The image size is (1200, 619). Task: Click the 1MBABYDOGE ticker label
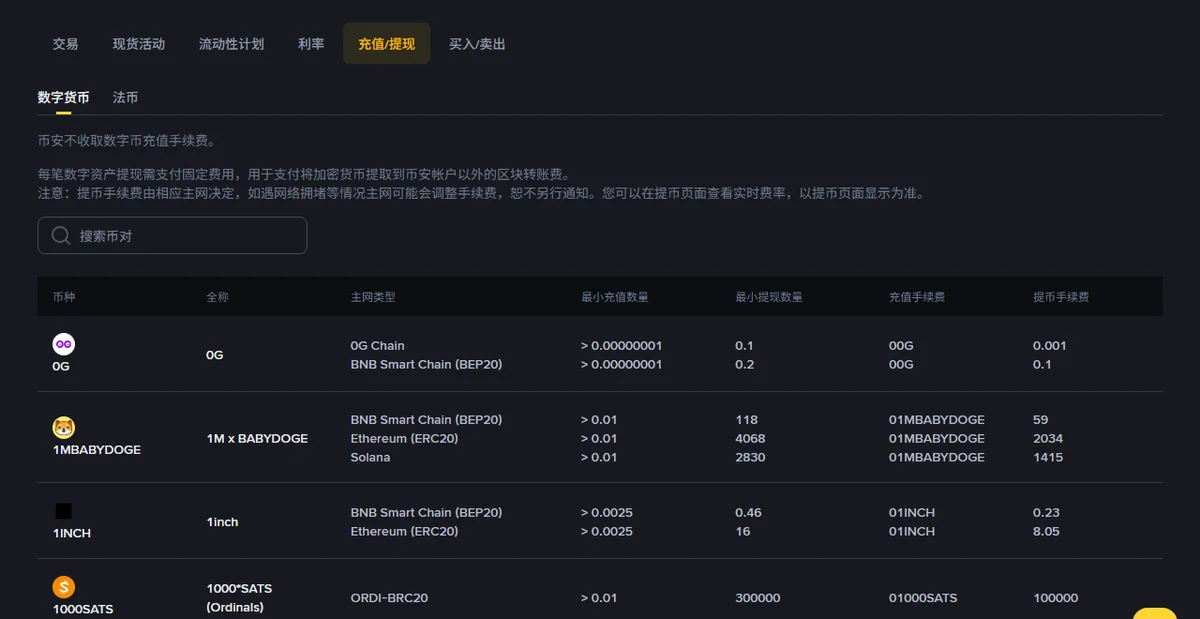pos(97,450)
